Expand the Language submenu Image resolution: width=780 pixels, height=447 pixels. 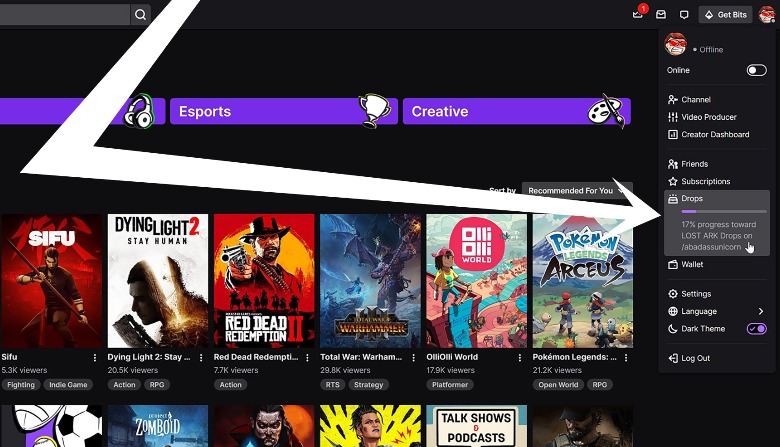(x=716, y=311)
